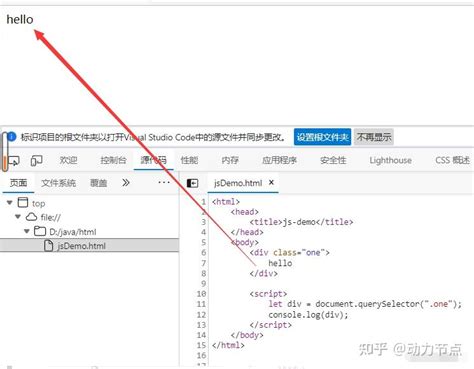This screenshot has height=369, width=474.
Task: Open the 应用程序 tab
Action: point(279,160)
